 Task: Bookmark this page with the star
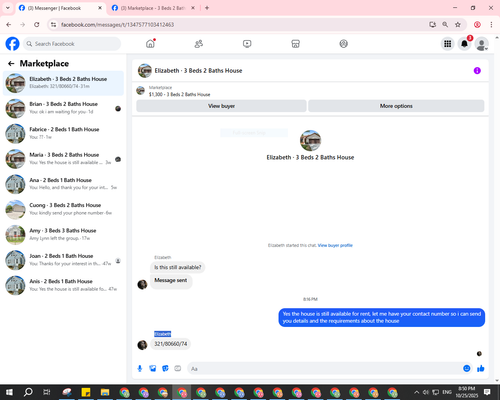point(458,24)
